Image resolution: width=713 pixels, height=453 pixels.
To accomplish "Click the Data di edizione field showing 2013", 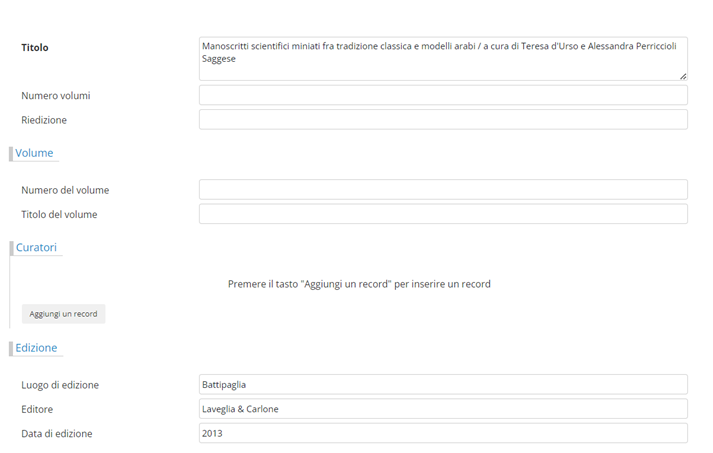I will click(443, 433).
